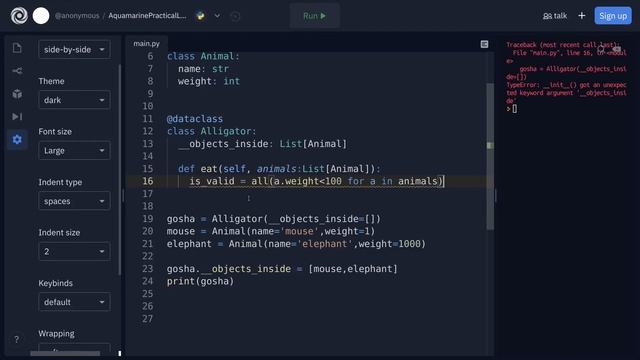Click 'weight: int' on line 8
640x360 pixels.
coord(209,81)
